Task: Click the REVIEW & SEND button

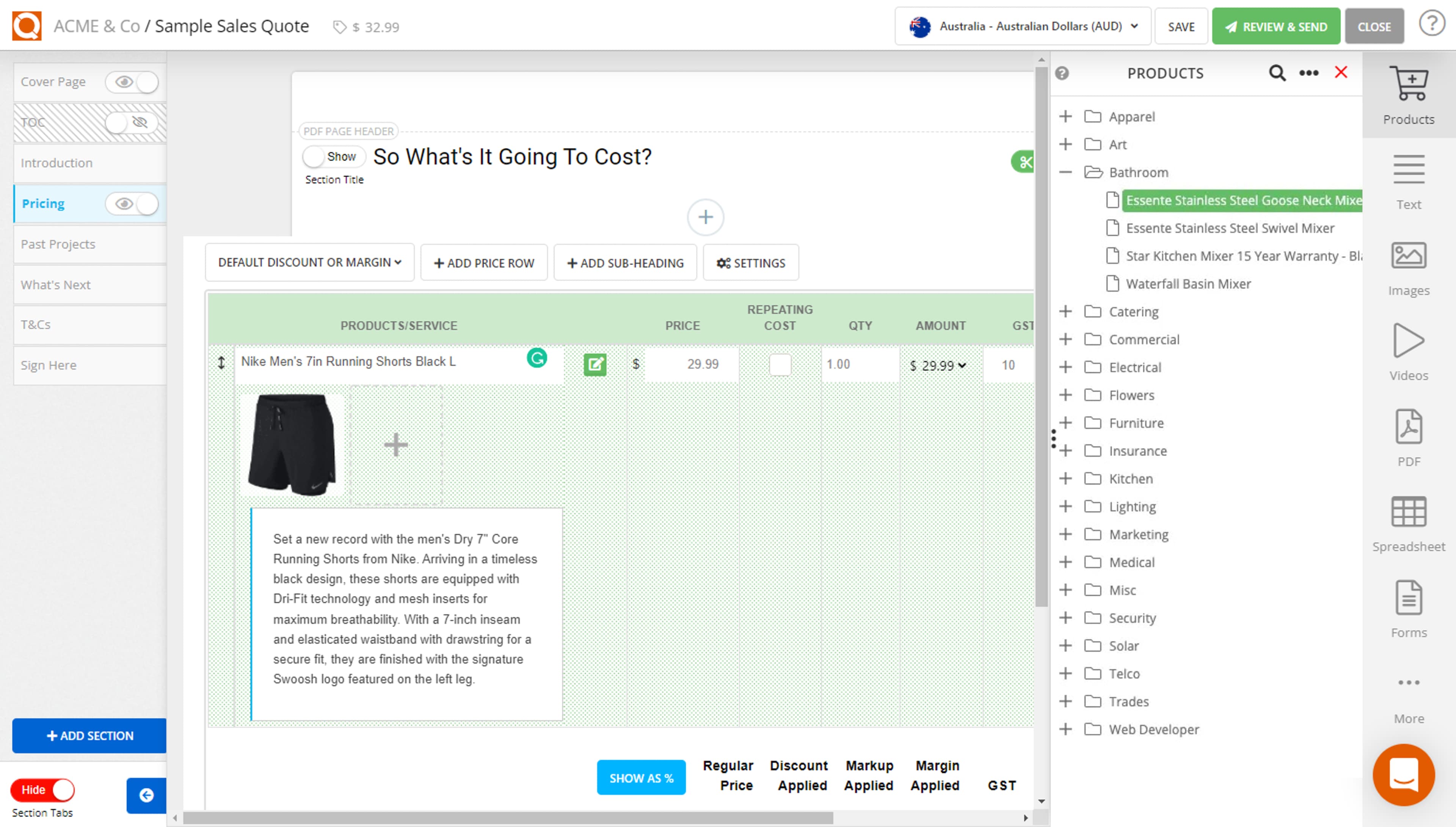Action: tap(1276, 25)
